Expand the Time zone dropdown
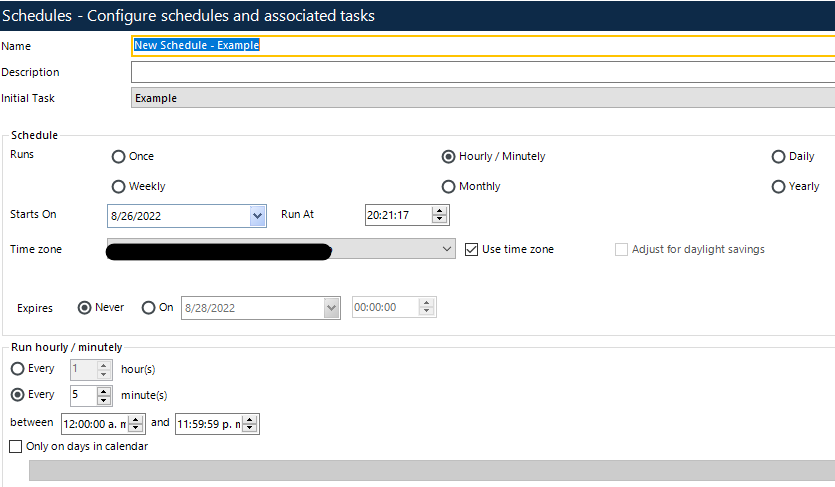This screenshot has height=487, width=835. pyautogui.click(x=447, y=250)
